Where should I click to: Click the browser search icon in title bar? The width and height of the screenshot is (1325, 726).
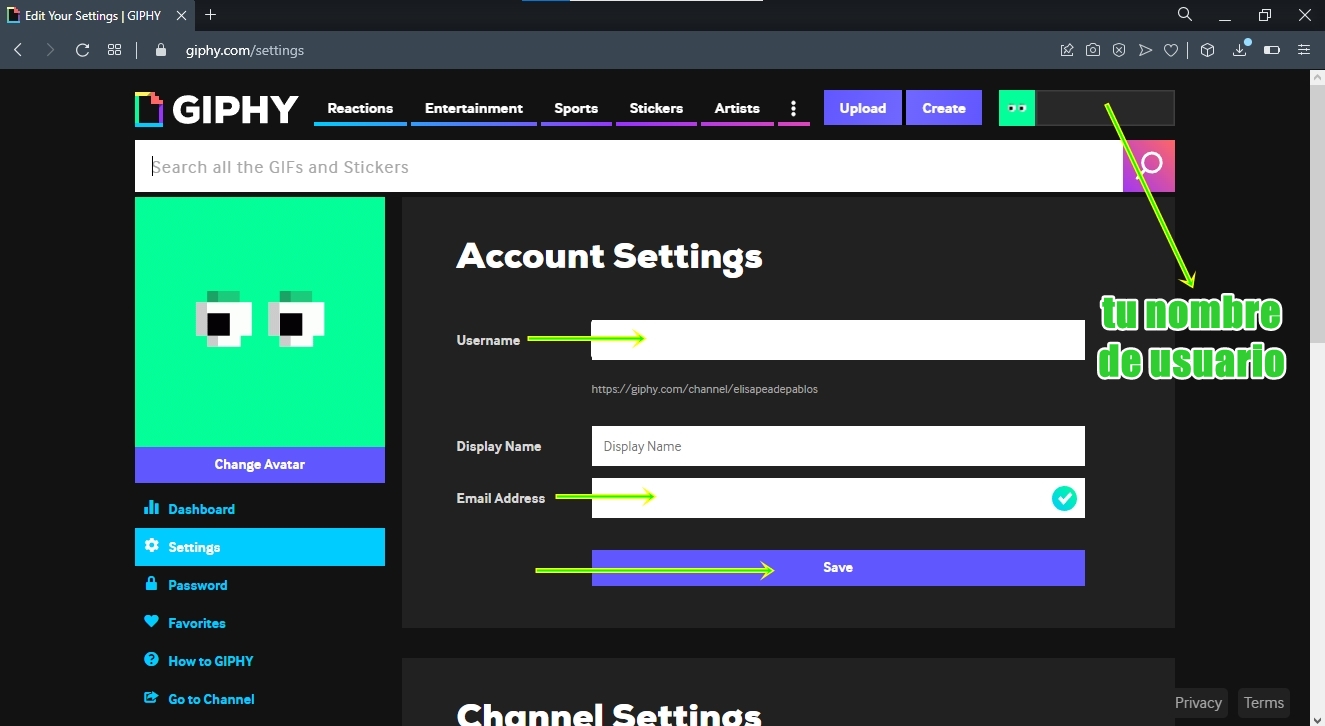click(x=1185, y=15)
